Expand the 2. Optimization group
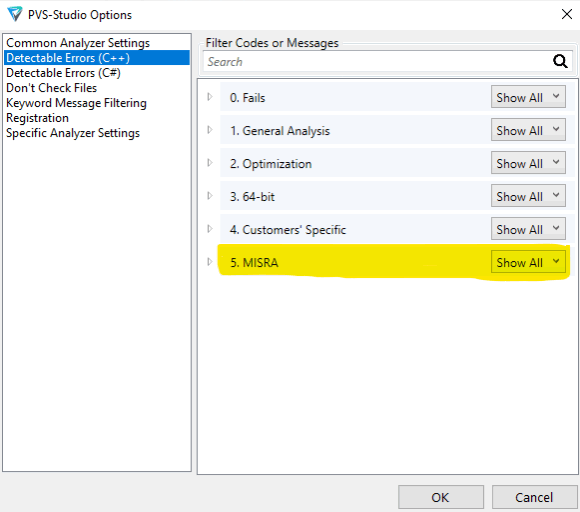Image resolution: width=580 pixels, height=512 pixels. pos(210,163)
